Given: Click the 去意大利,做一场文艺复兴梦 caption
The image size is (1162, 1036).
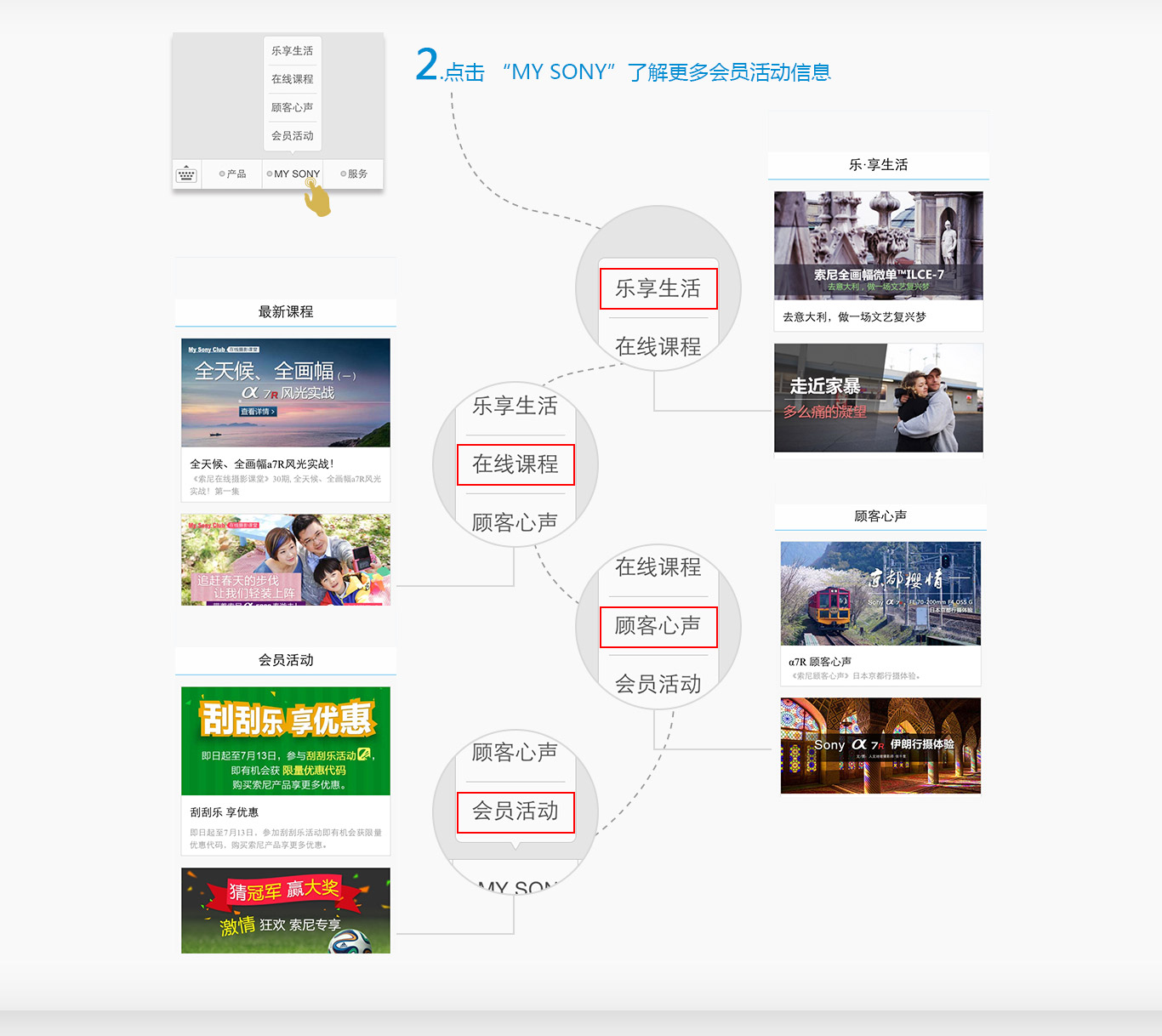Looking at the screenshot, I should pyautogui.click(x=854, y=317).
